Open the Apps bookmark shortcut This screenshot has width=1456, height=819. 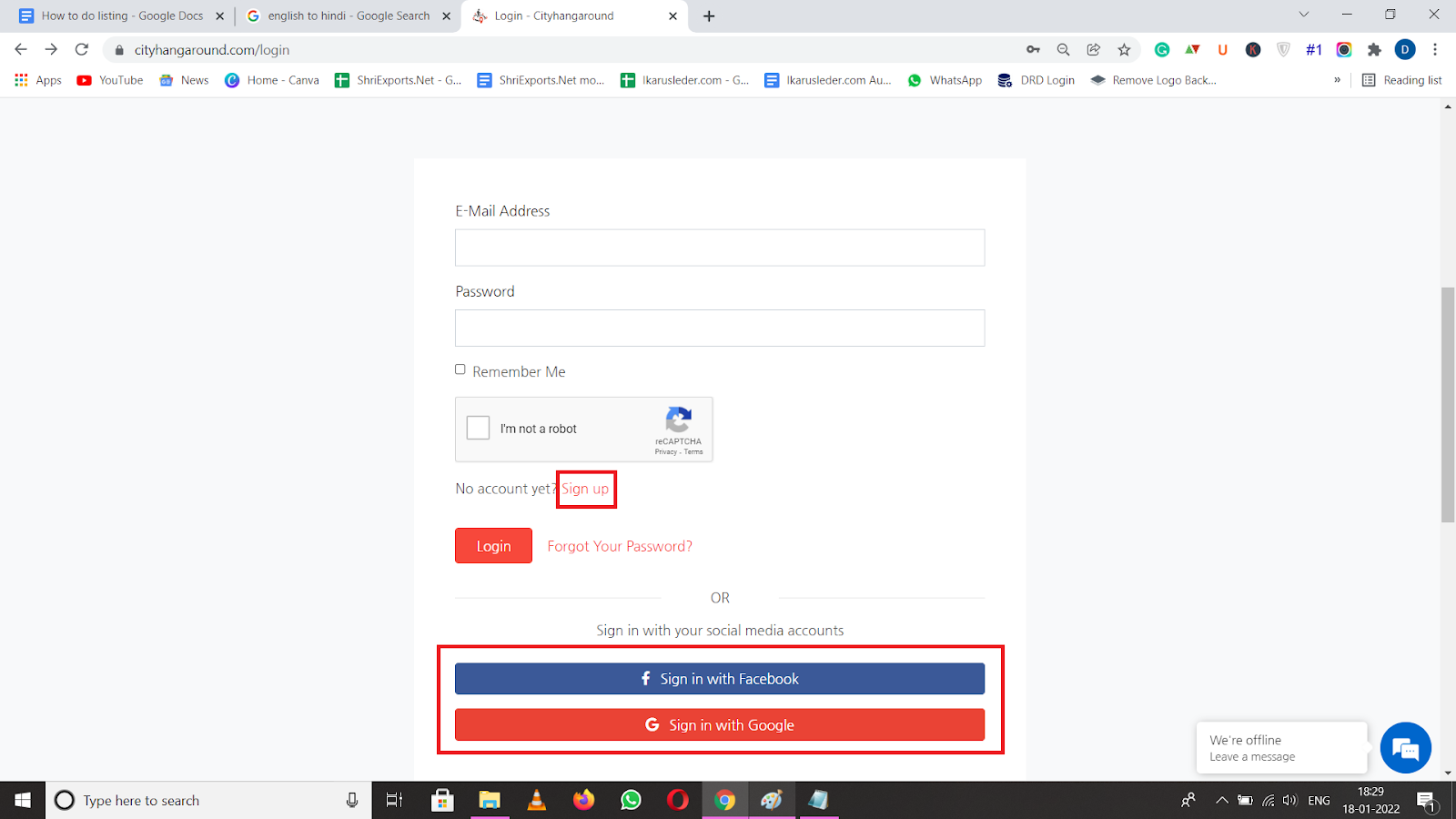[x=38, y=80]
